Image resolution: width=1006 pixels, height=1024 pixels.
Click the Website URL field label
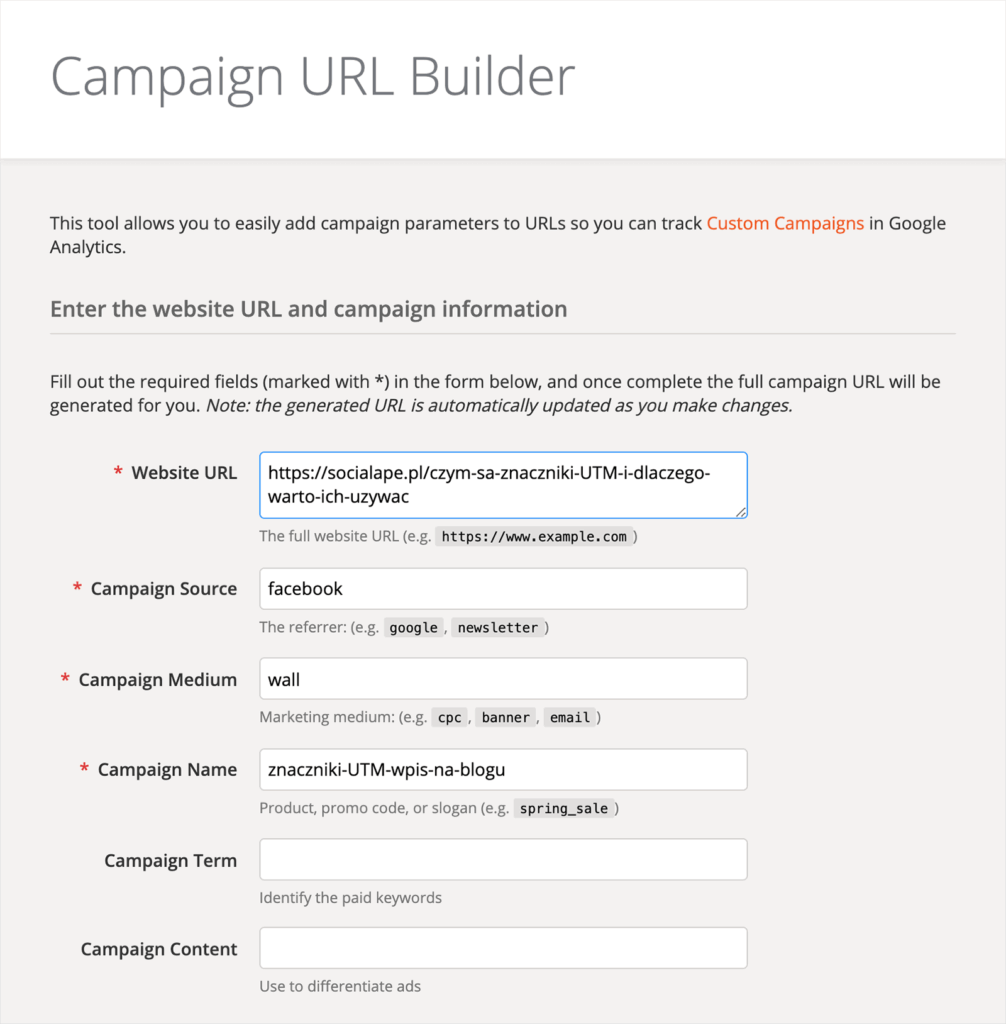(184, 472)
